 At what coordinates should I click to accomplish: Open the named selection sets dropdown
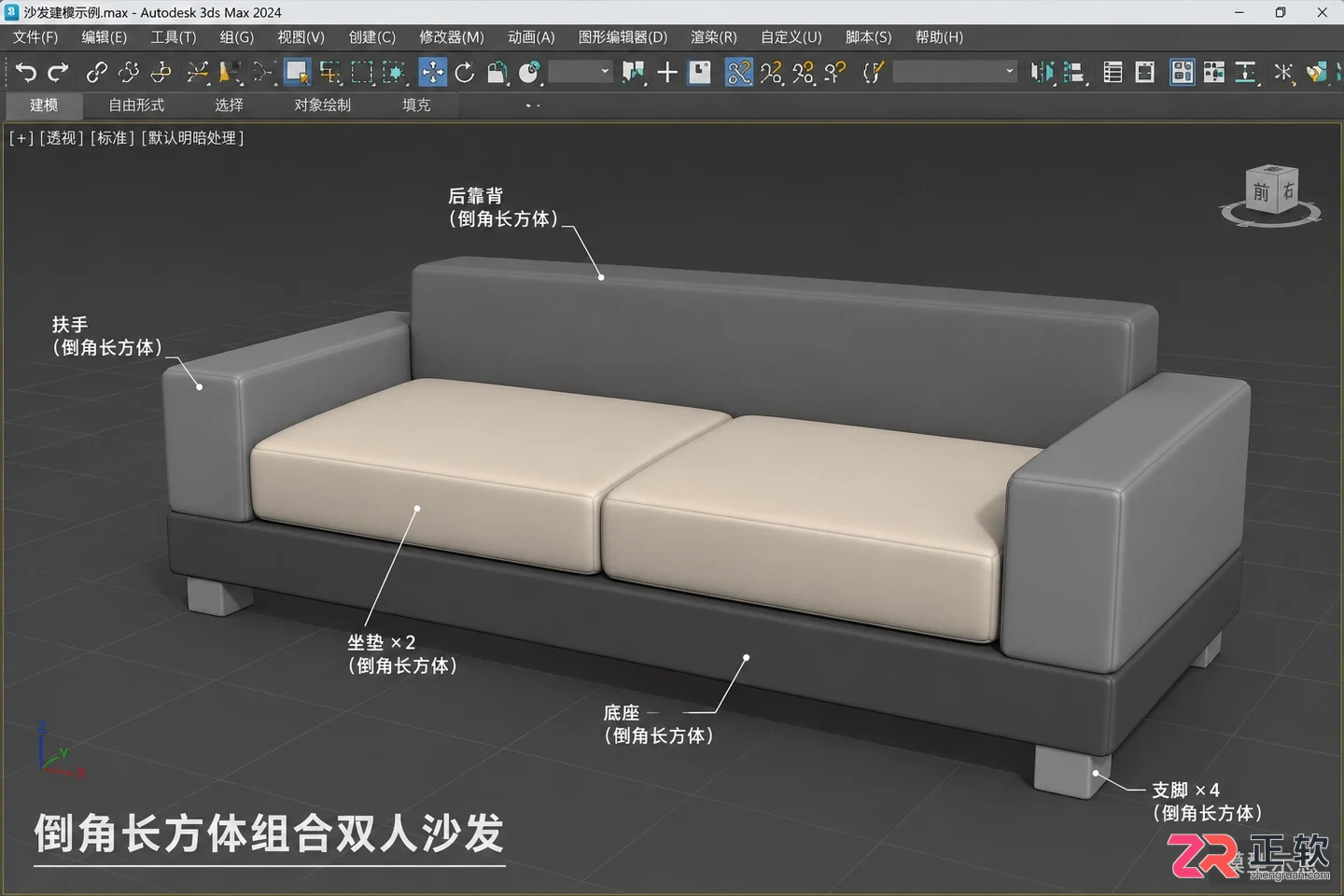point(955,72)
